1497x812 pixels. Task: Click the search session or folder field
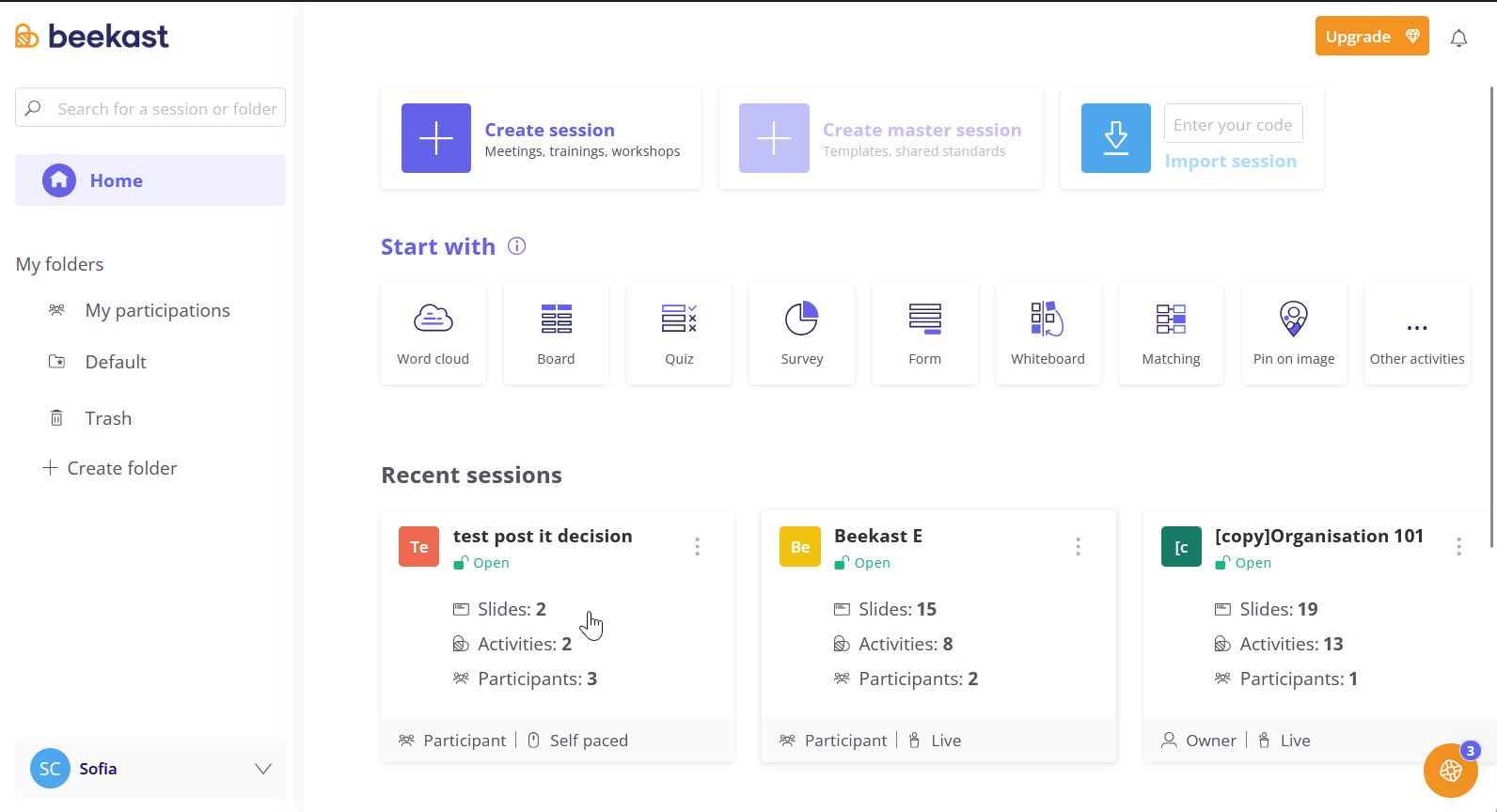pos(150,108)
